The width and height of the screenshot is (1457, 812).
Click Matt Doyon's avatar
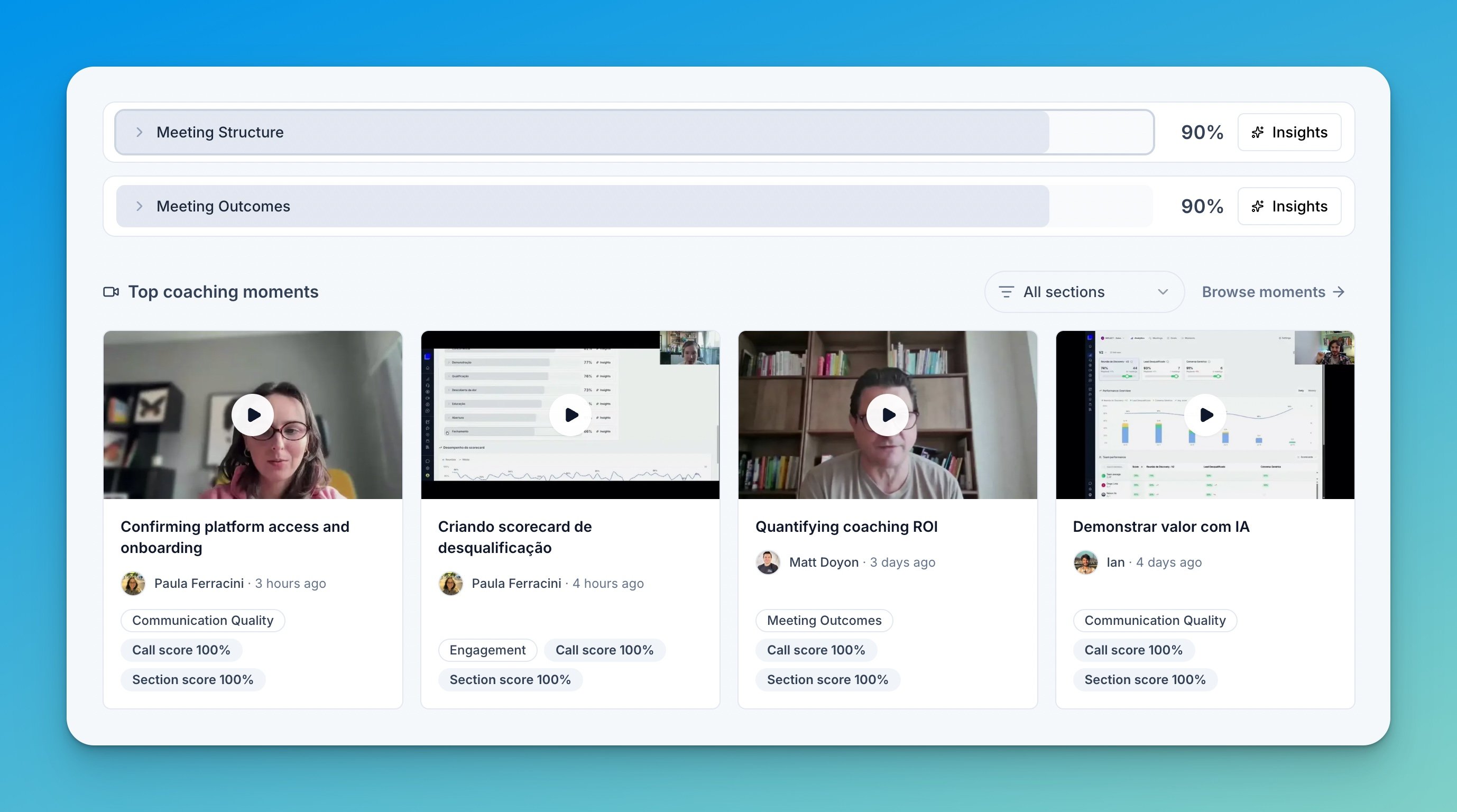coord(768,562)
